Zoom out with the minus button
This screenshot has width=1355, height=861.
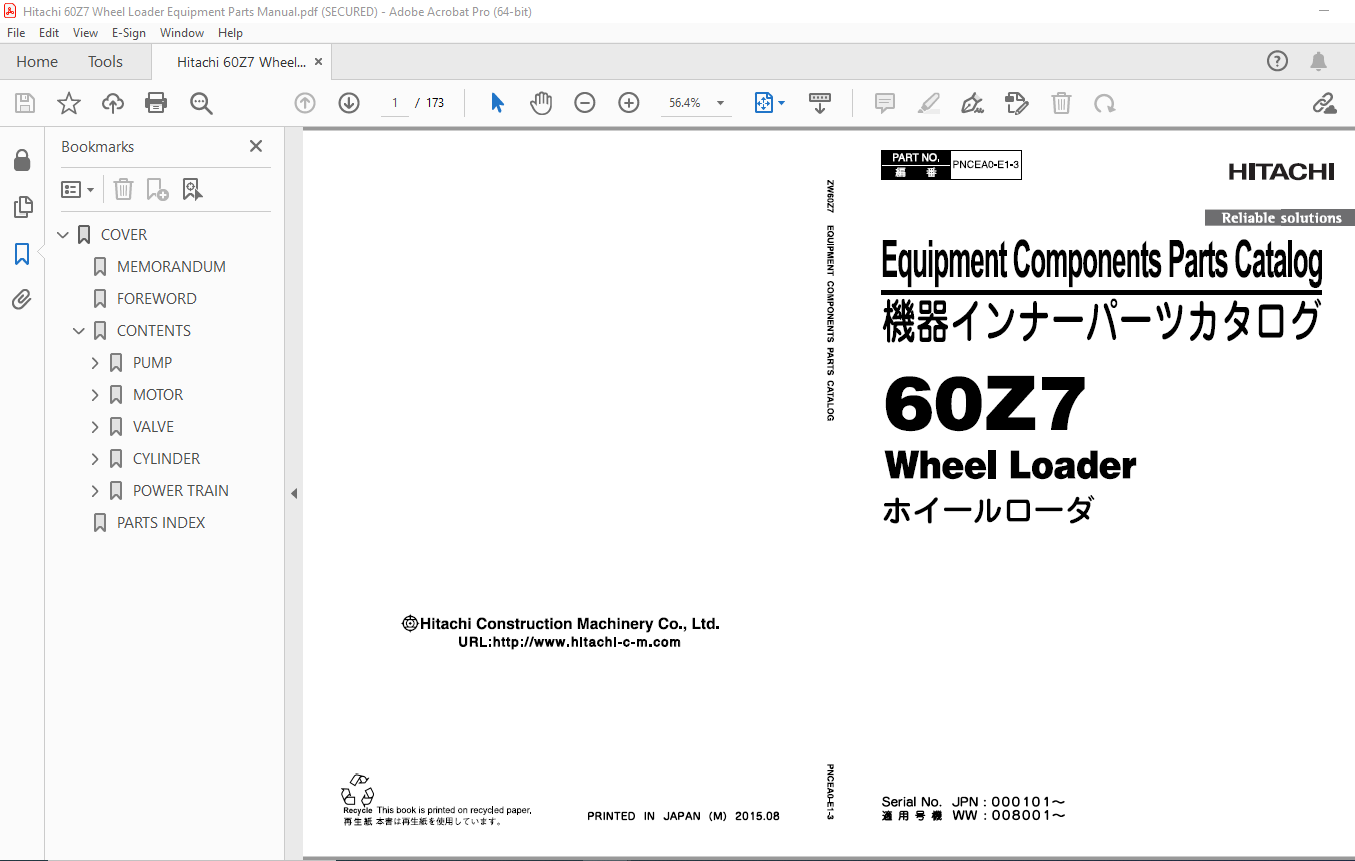[585, 103]
